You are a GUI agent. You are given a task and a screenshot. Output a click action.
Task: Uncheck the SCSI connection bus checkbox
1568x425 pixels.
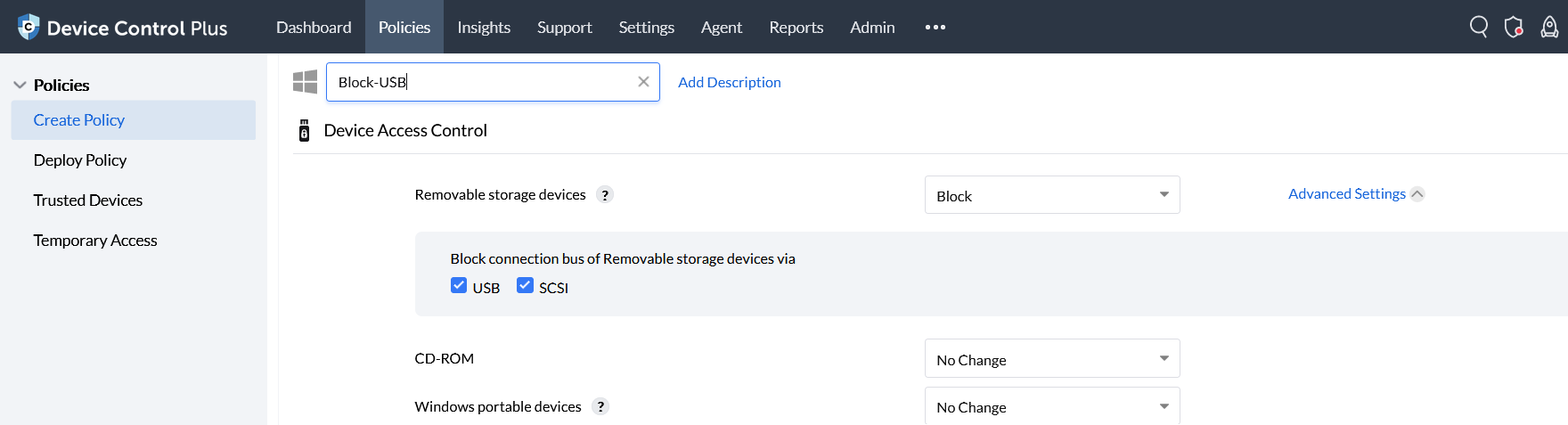click(x=525, y=286)
